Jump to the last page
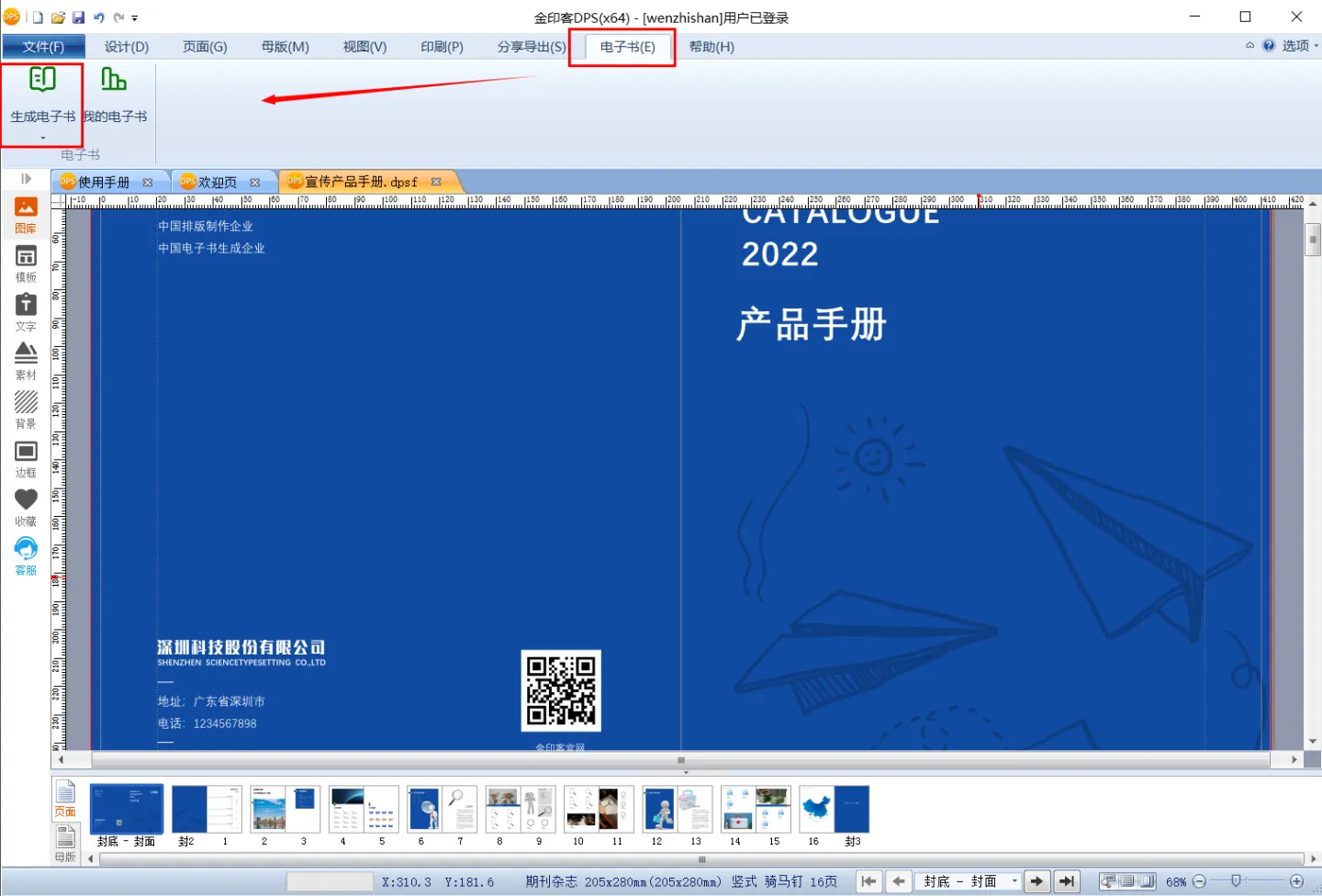1322x896 pixels. pyautogui.click(x=1067, y=881)
